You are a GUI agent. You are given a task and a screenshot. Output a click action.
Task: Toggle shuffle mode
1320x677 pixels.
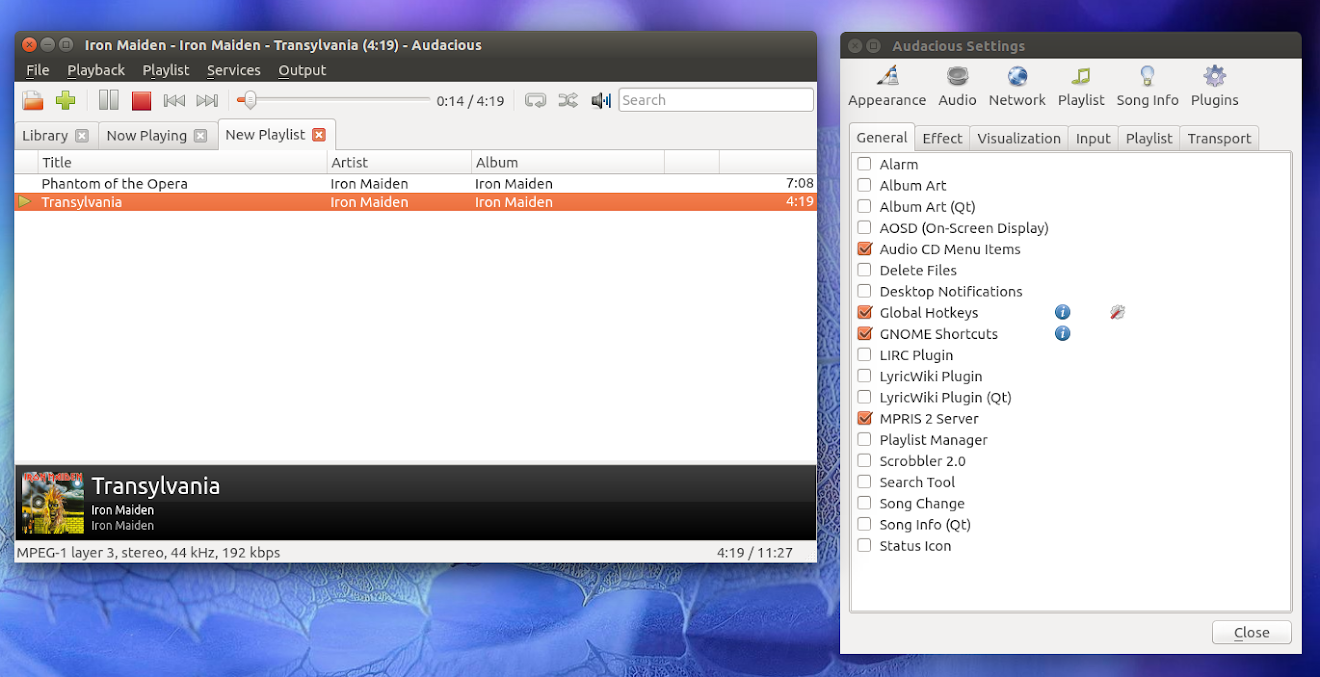pos(567,100)
